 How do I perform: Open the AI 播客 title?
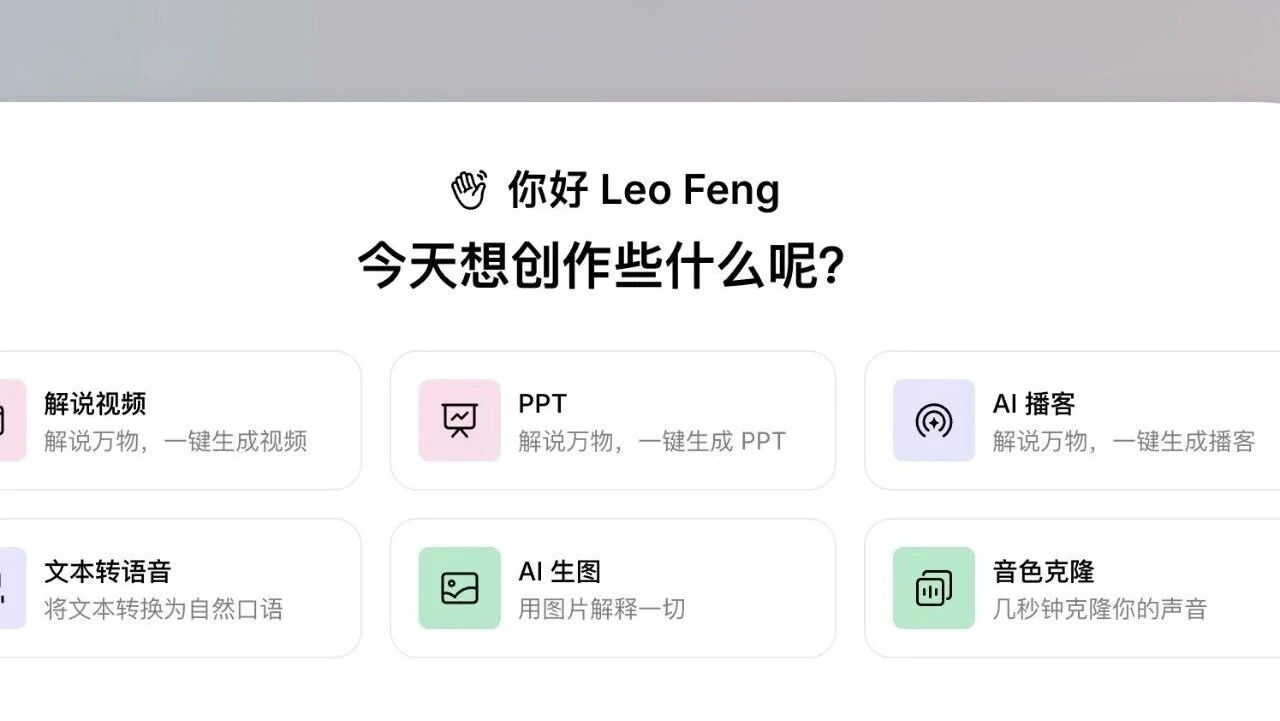(x=1033, y=404)
